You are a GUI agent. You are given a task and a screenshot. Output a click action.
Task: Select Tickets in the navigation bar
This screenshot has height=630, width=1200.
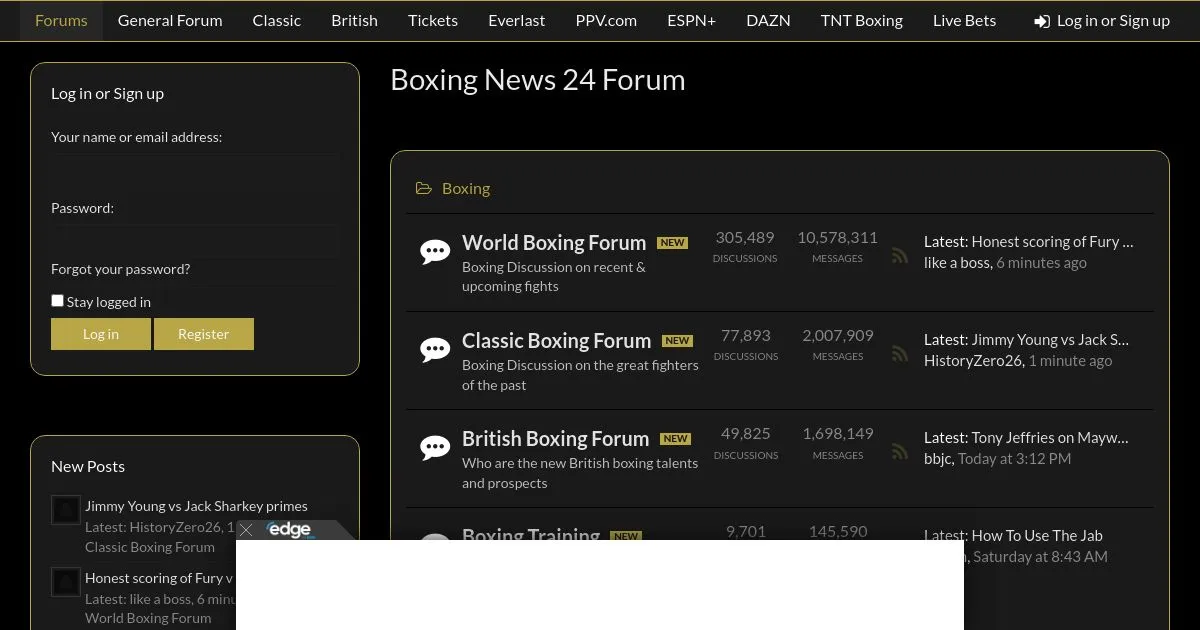click(433, 20)
